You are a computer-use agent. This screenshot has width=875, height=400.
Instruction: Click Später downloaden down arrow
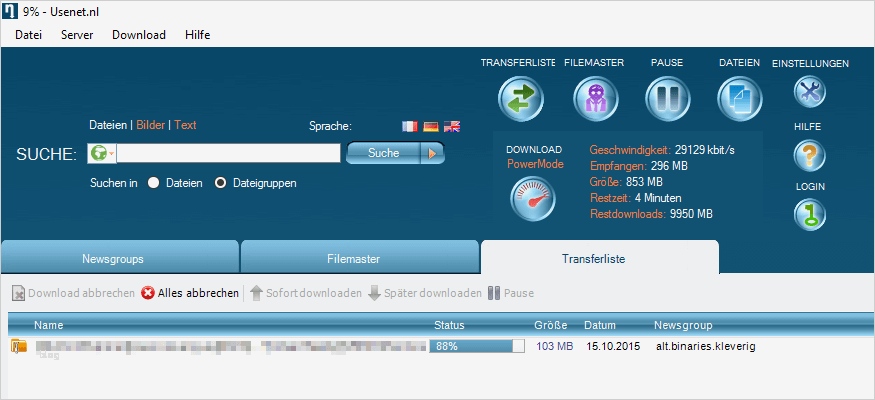click(x=425, y=293)
